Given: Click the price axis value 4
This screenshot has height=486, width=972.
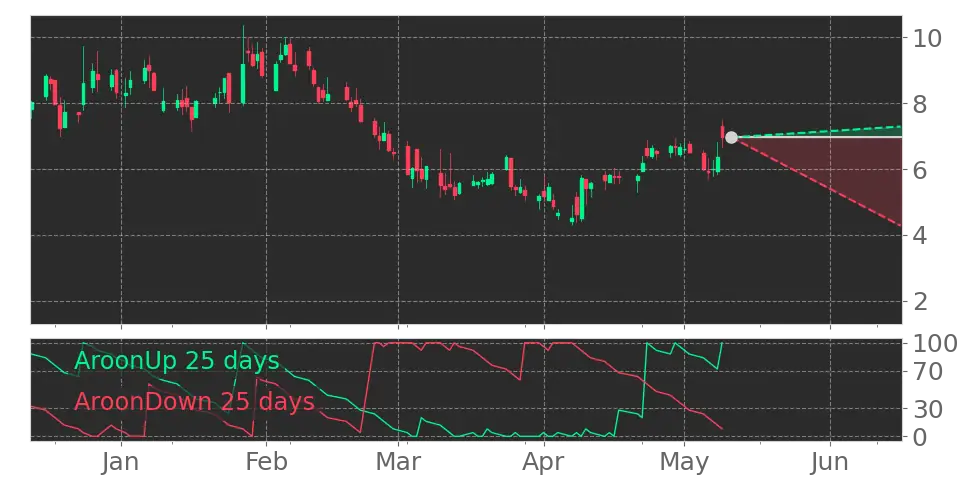Looking at the screenshot, I should 918,236.
